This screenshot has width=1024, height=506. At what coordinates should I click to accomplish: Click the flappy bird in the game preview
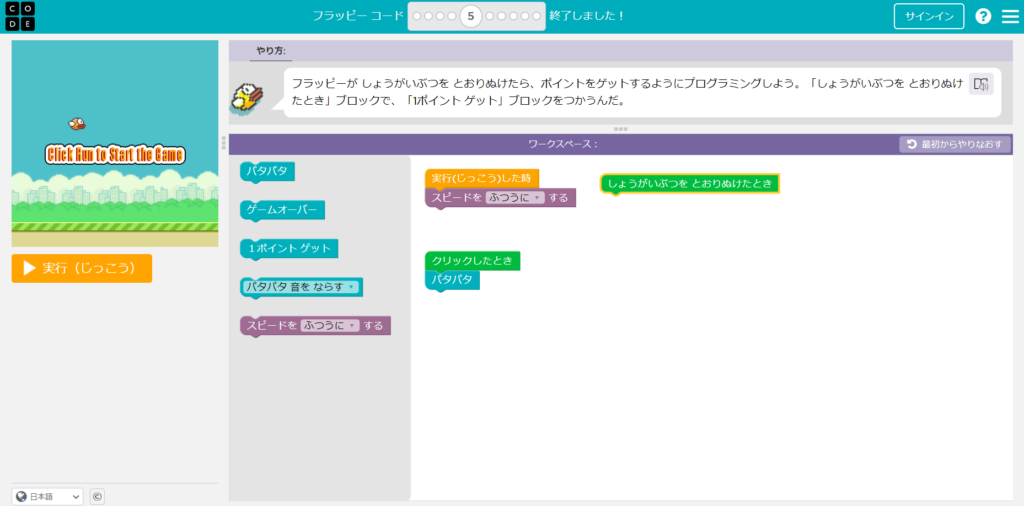[77, 123]
